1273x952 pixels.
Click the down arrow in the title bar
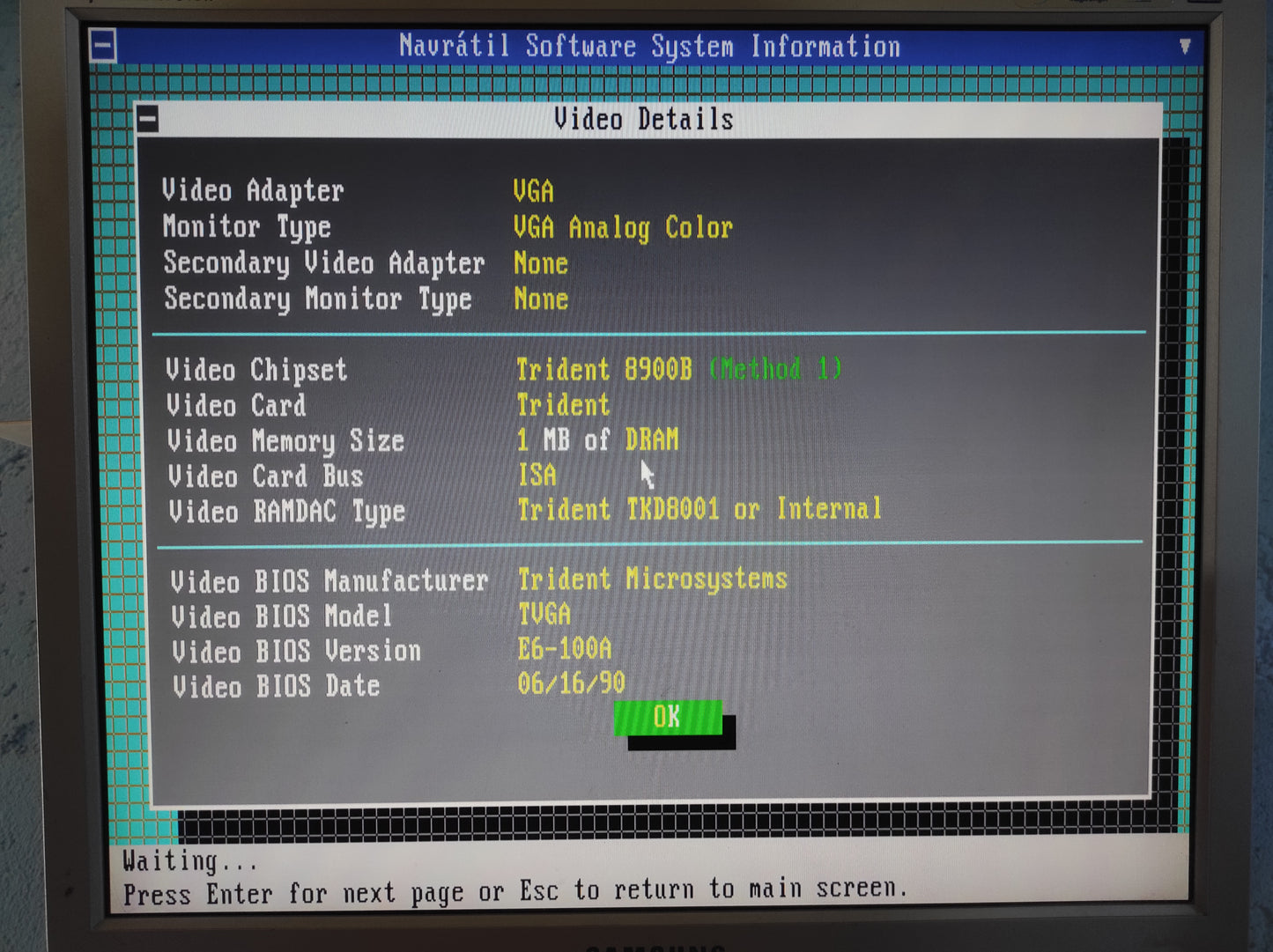1185,47
